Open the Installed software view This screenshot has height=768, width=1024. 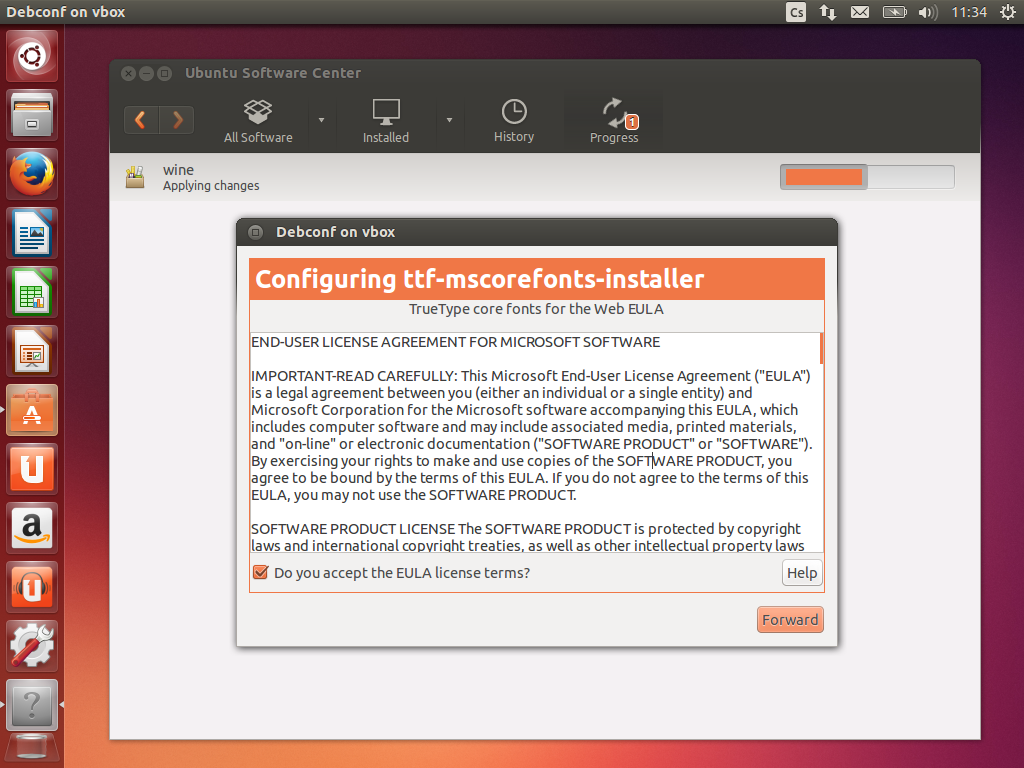[x=386, y=121]
